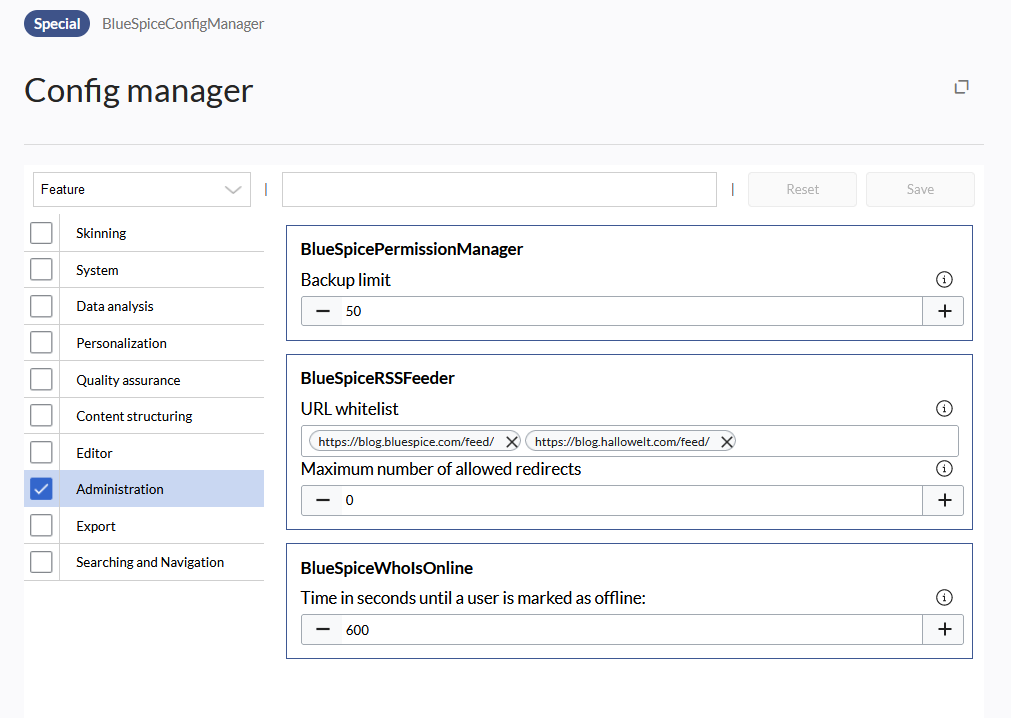
Task: Click info icon for URL whitelist
Action: click(943, 408)
